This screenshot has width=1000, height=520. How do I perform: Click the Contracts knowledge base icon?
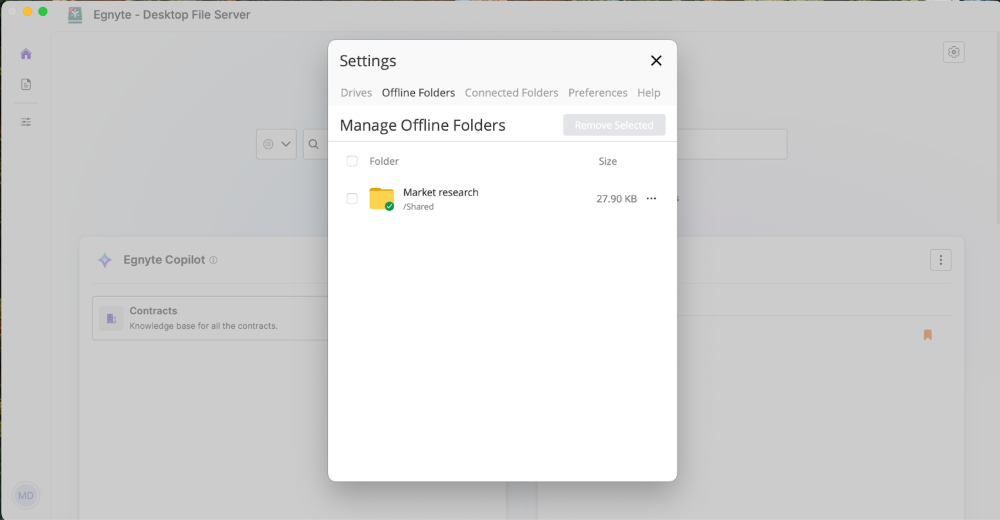(111, 318)
